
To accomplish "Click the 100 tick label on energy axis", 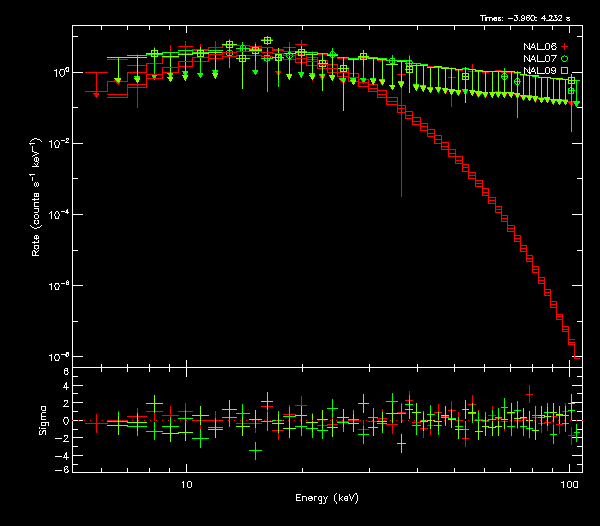I will pyautogui.click(x=567, y=484).
